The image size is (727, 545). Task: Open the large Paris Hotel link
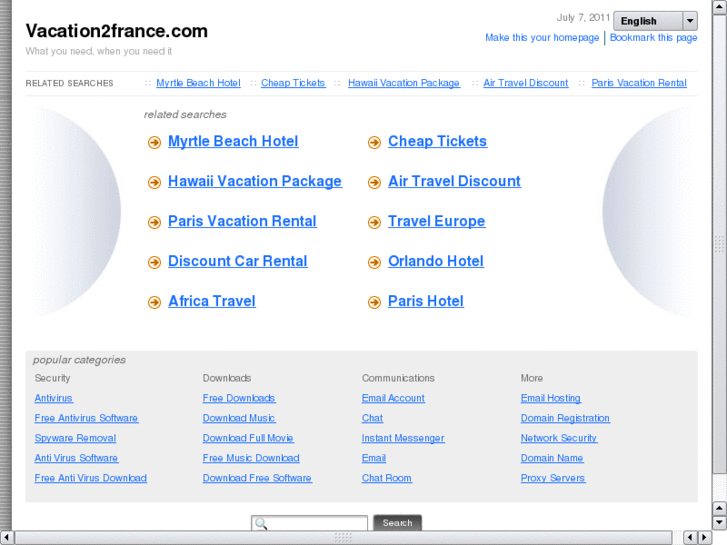point(426,301)
